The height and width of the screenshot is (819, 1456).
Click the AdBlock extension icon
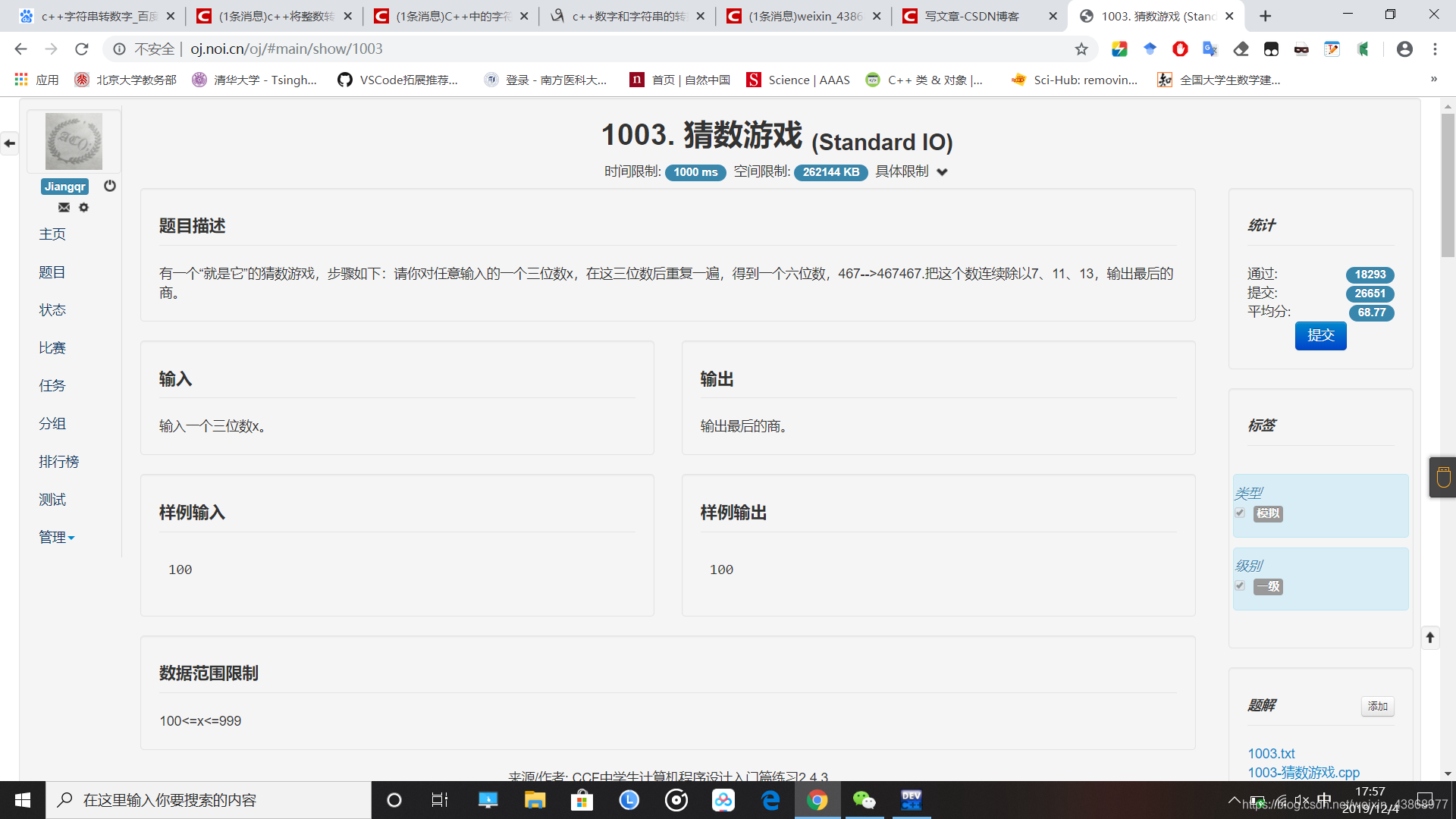tap(1179, 49)
